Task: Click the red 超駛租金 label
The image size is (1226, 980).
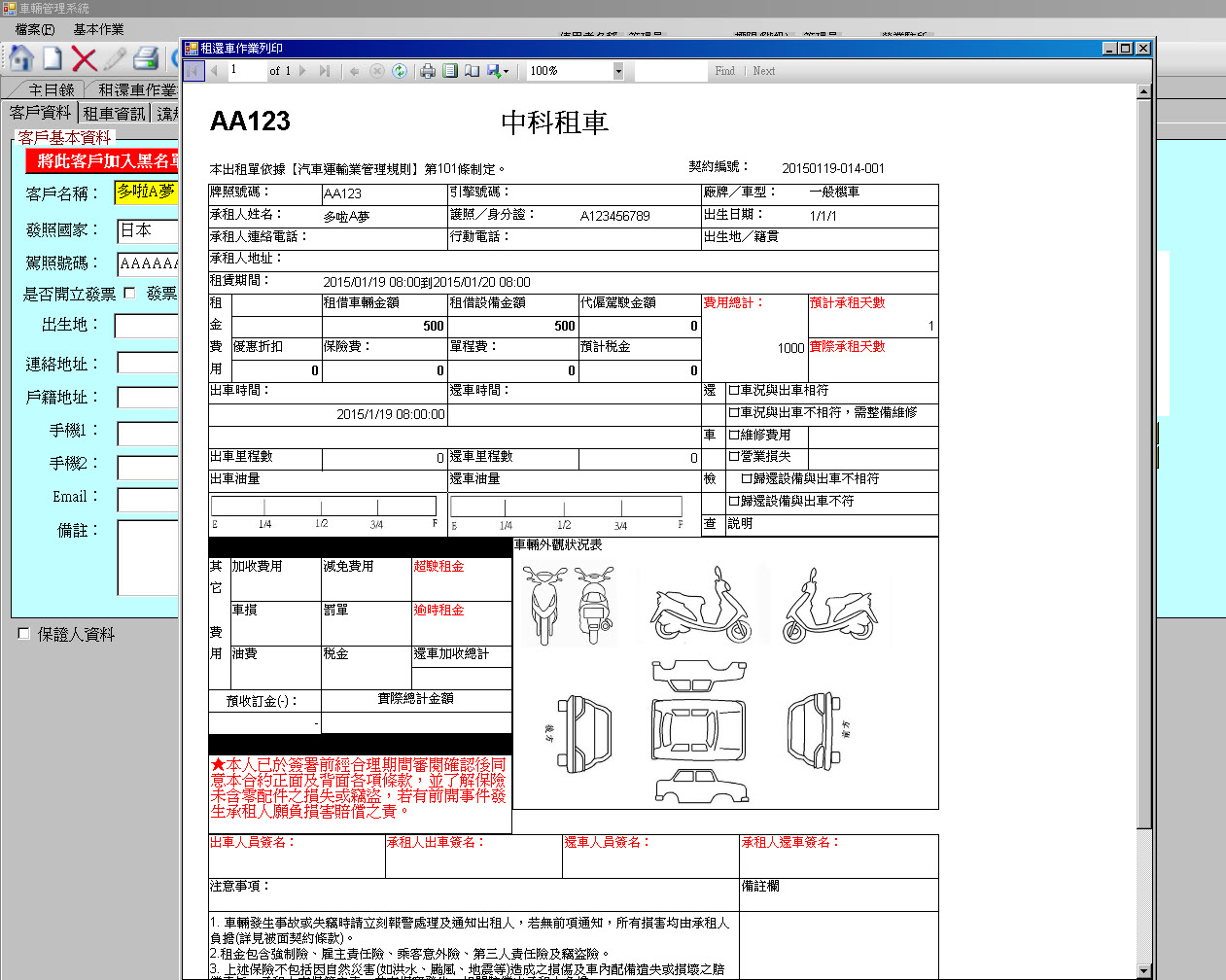Action: (x=438, y=566)
